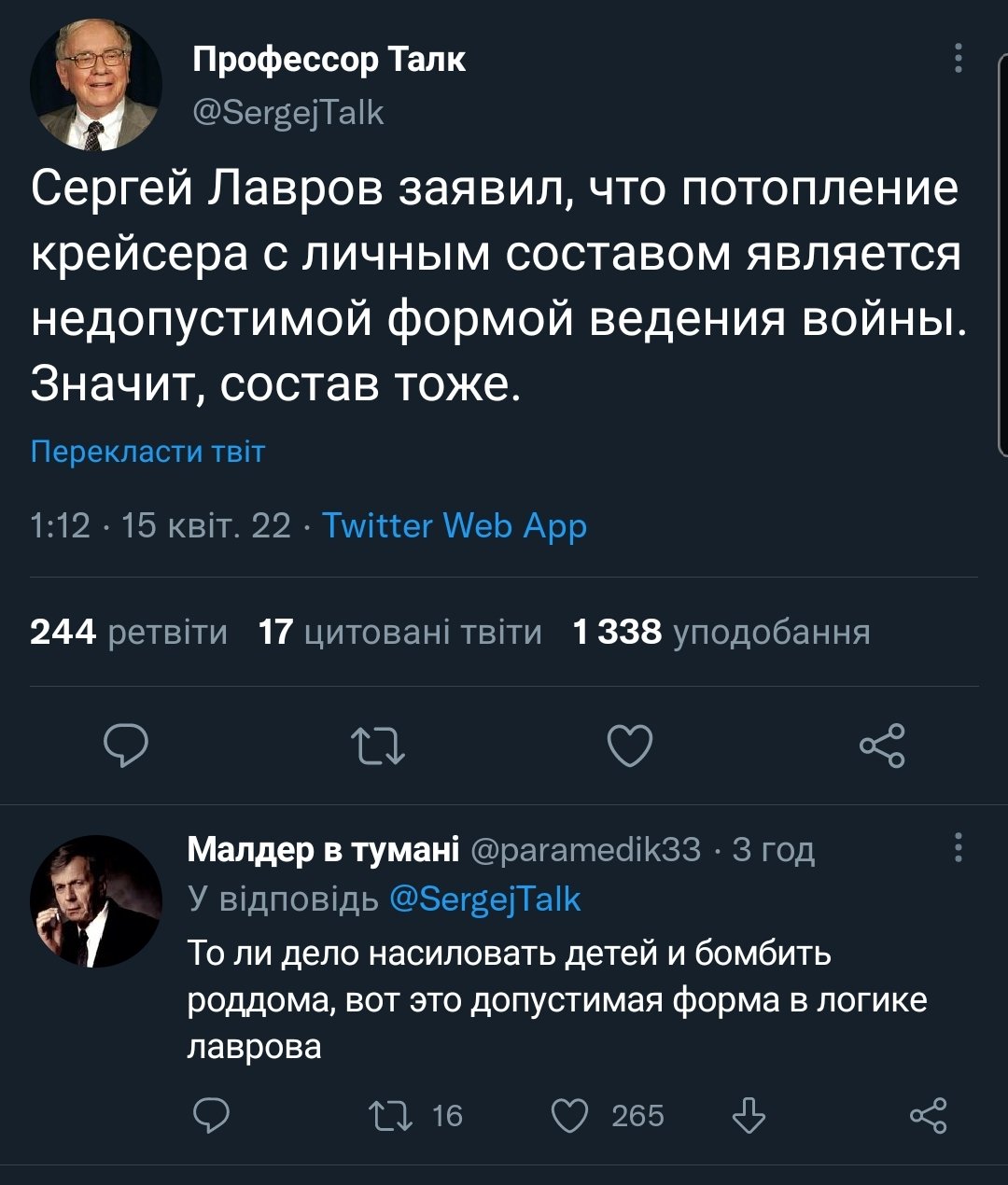Image resolution: width=1008 pixels, height=1185 pixels.
Task: Visit the @SergejTalk mention in reply
Action: (483, 899)
